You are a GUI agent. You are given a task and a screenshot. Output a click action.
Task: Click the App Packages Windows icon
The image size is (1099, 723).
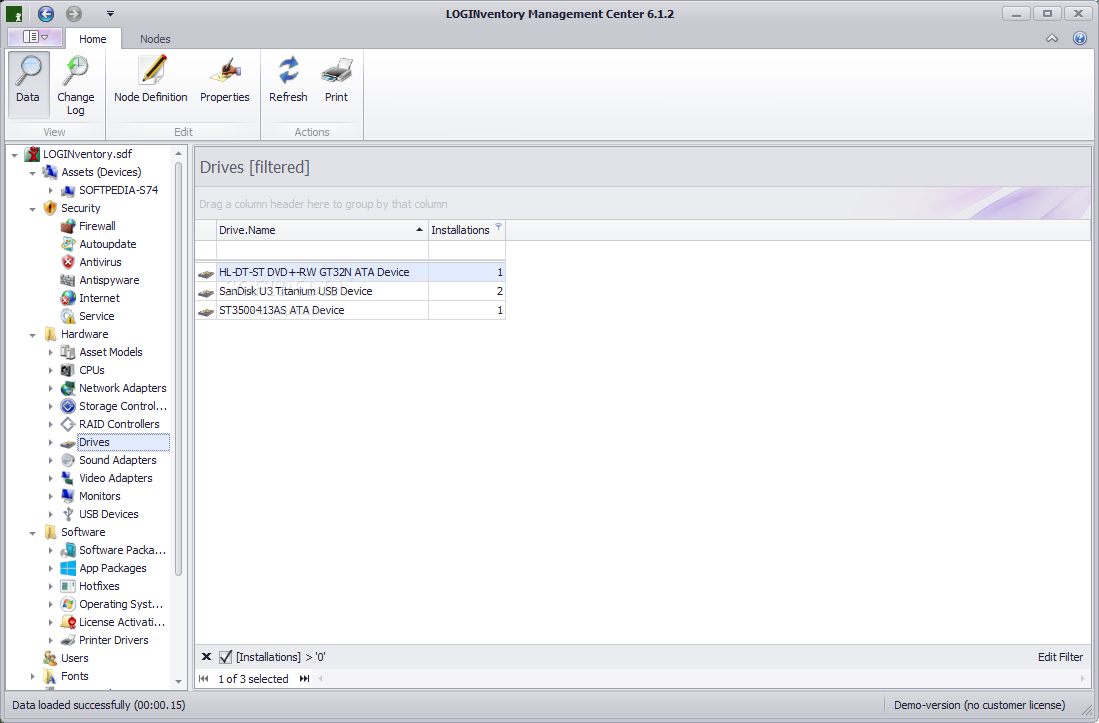tap(68, 568)
